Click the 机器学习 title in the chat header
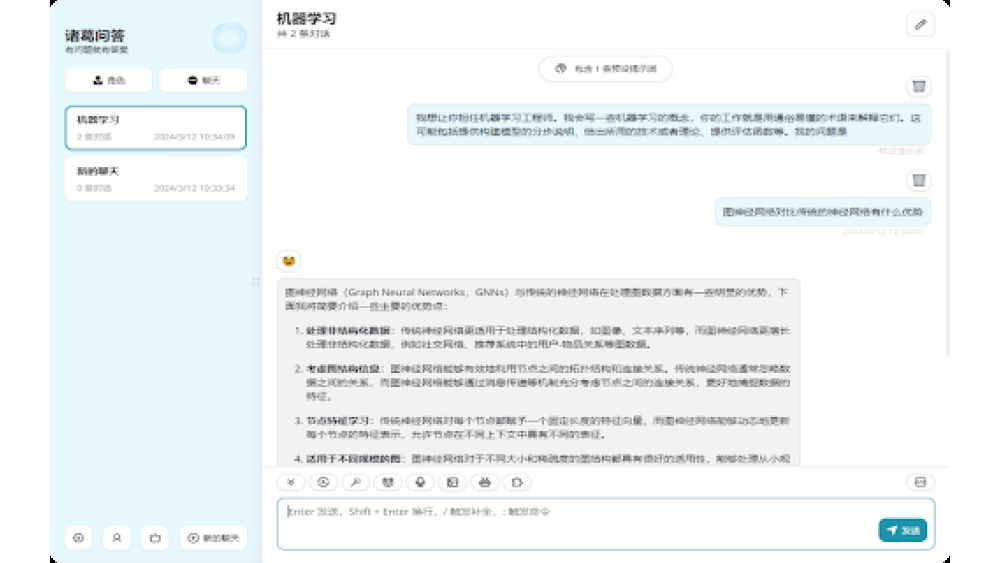The height and width of the screenshot is (563, 1000). 307,18
